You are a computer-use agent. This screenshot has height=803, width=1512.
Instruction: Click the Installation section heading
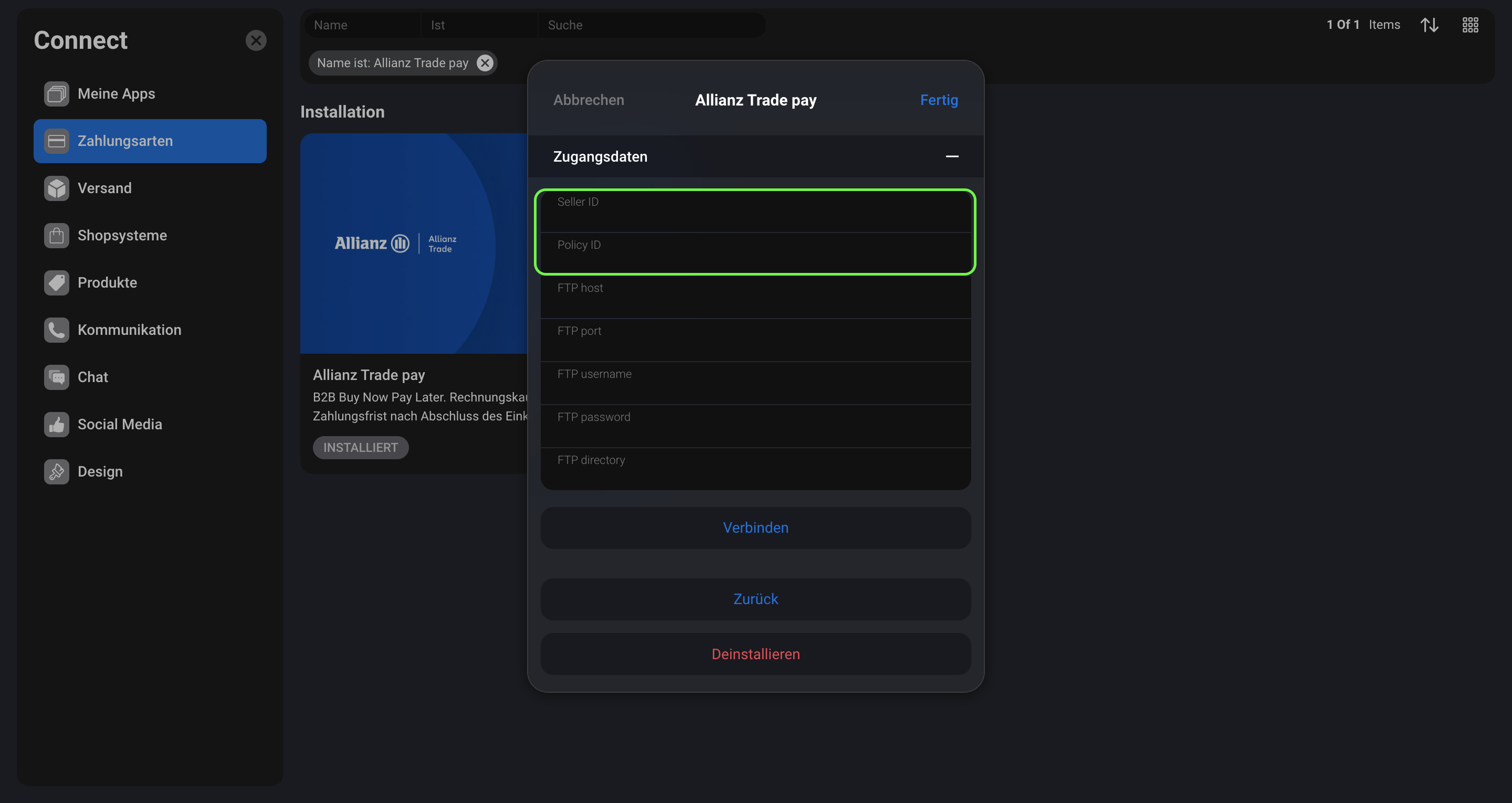pos(342,112)
